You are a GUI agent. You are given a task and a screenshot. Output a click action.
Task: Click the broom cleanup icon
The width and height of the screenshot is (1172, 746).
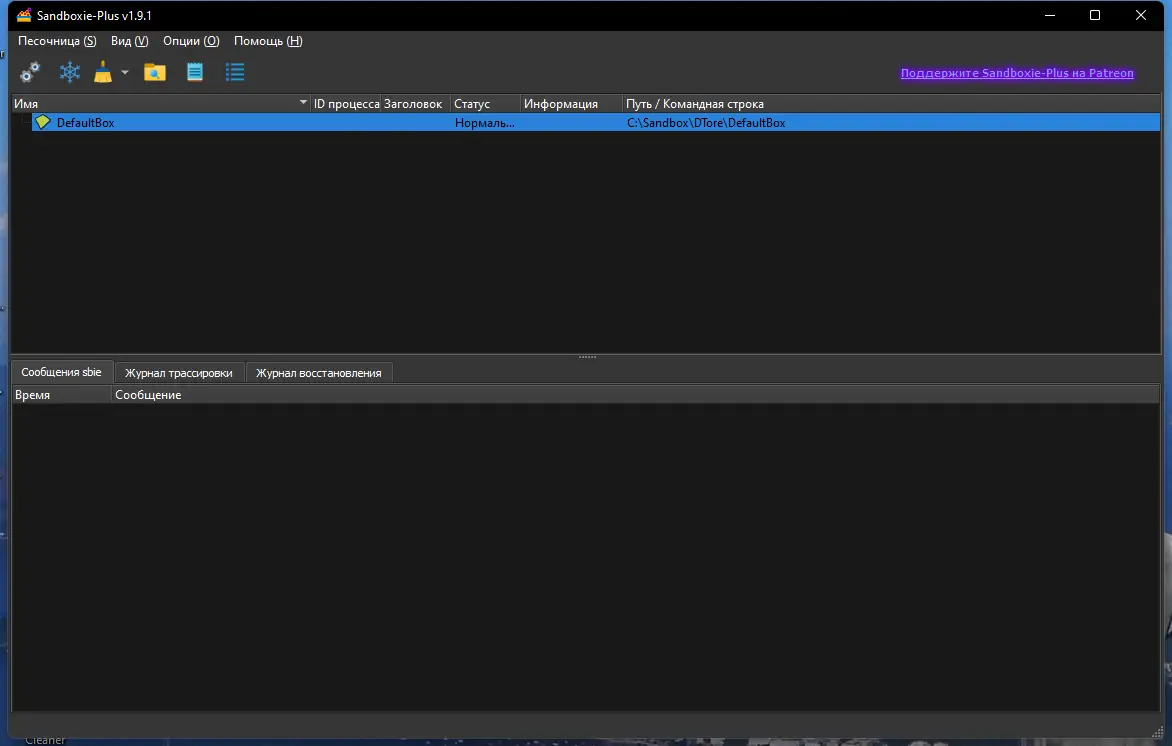pyautogui.click(x=103, y=73)
